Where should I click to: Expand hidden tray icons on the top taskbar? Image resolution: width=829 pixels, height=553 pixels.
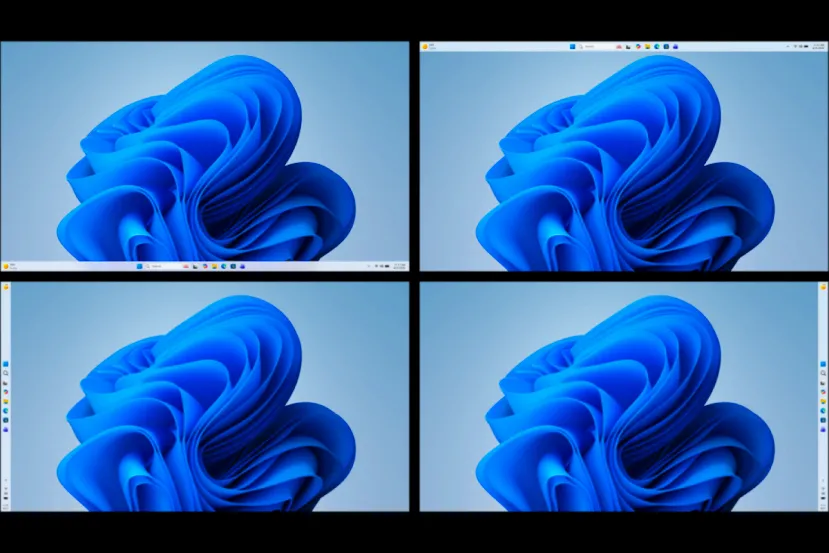point(786,46)
